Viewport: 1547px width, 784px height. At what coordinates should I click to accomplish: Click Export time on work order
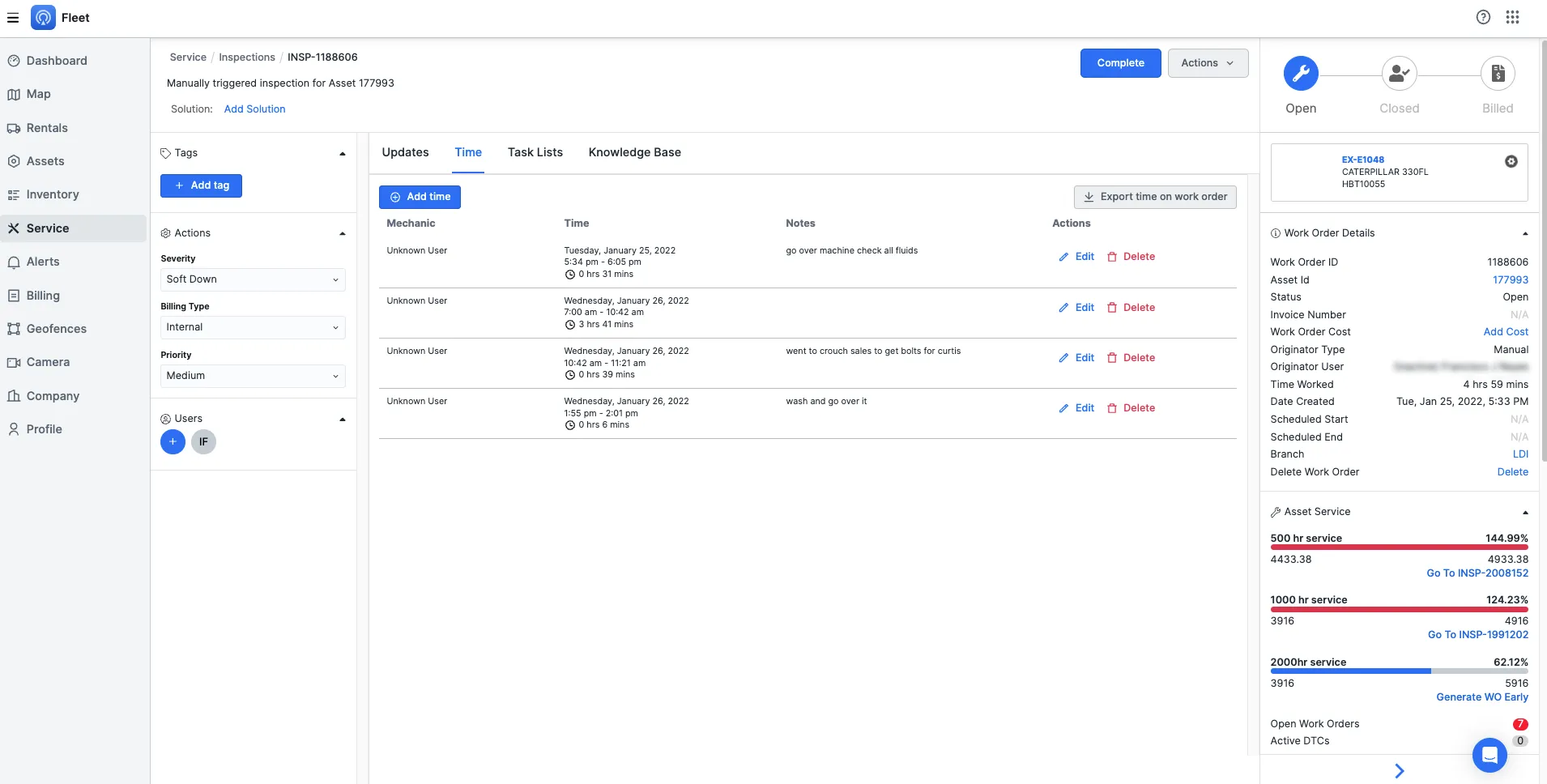pos(1155,197)
